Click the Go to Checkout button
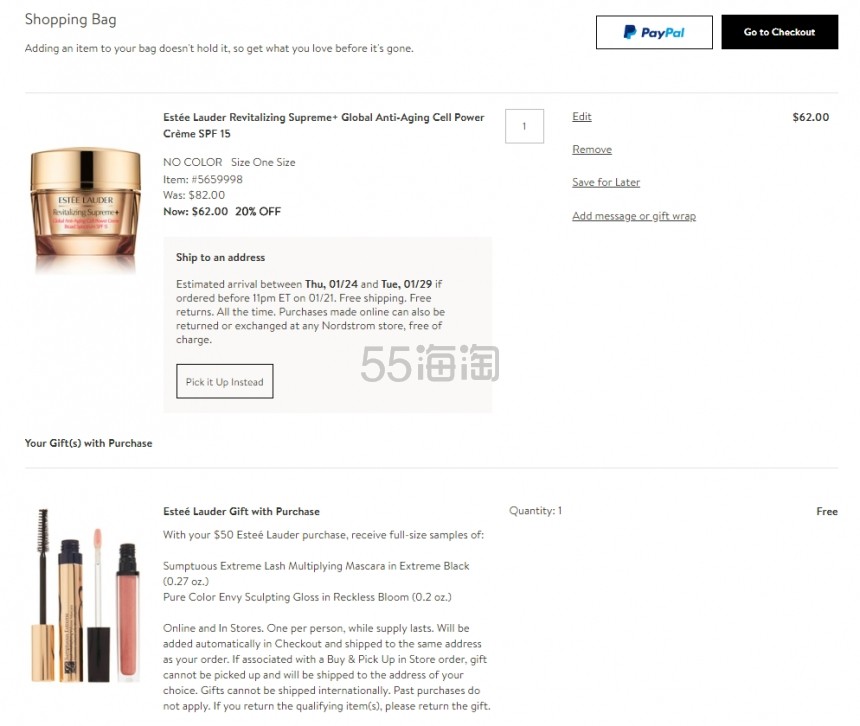860x726 pixels. point(779,32)
